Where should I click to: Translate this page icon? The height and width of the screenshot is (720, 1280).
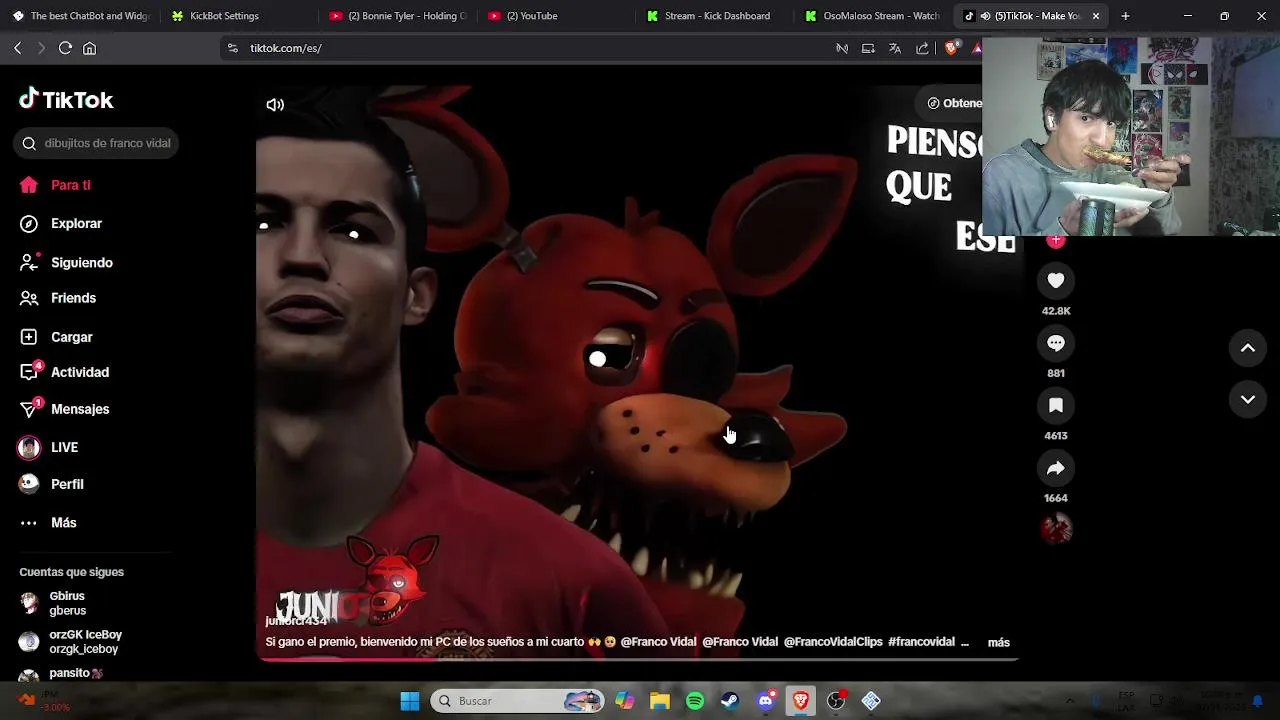click(x=895, y=48)
